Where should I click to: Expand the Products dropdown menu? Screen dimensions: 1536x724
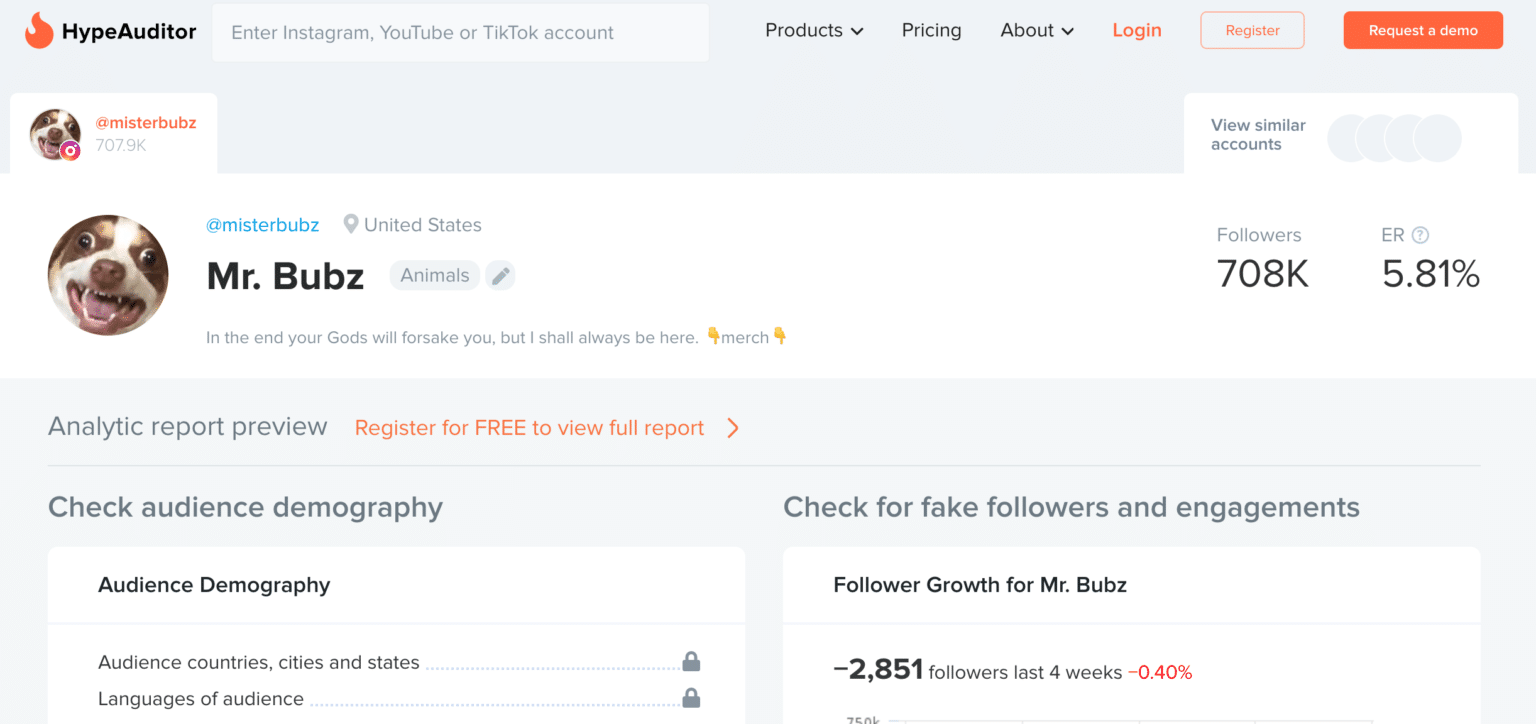[x=814, y=31]
